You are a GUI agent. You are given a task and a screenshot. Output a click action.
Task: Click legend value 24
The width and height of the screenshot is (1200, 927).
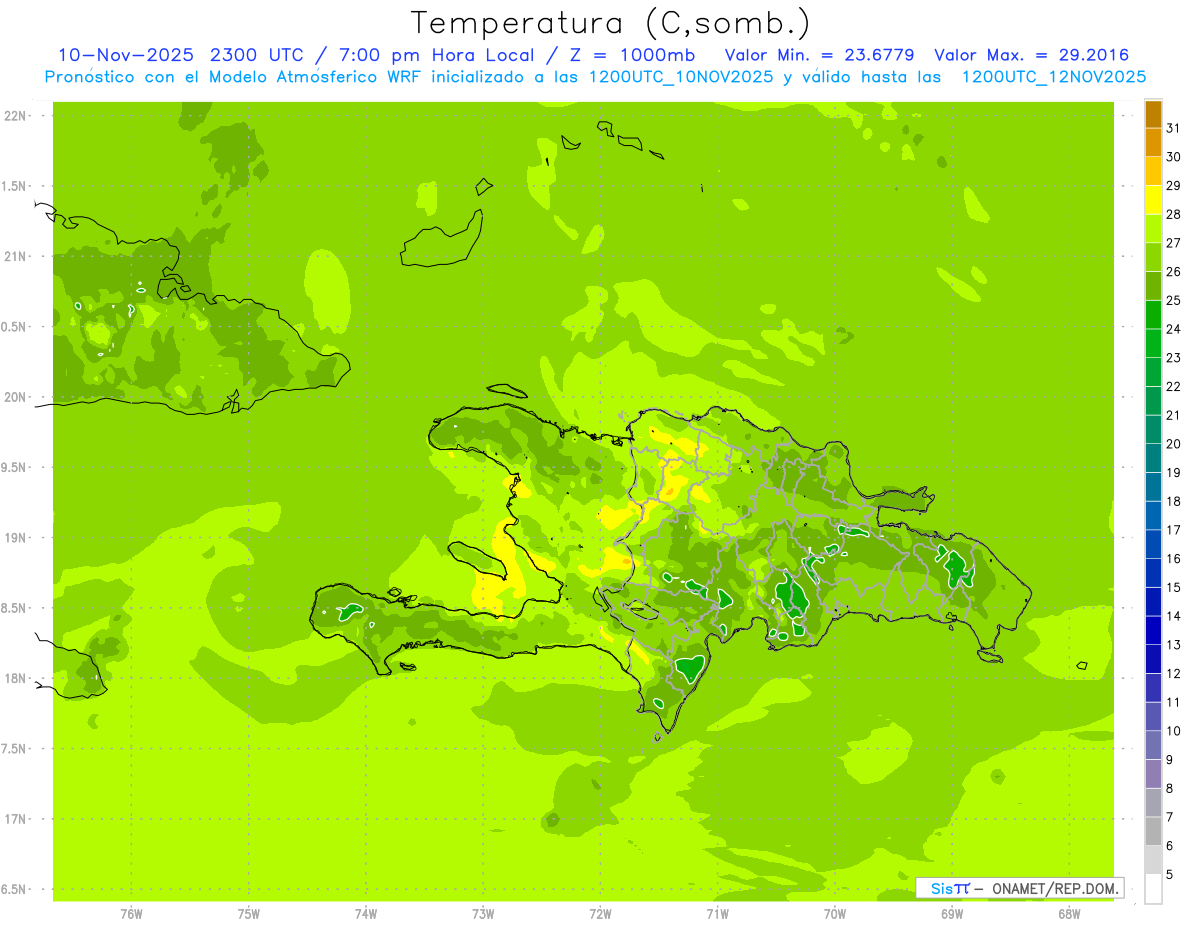tap(1173, 329)
